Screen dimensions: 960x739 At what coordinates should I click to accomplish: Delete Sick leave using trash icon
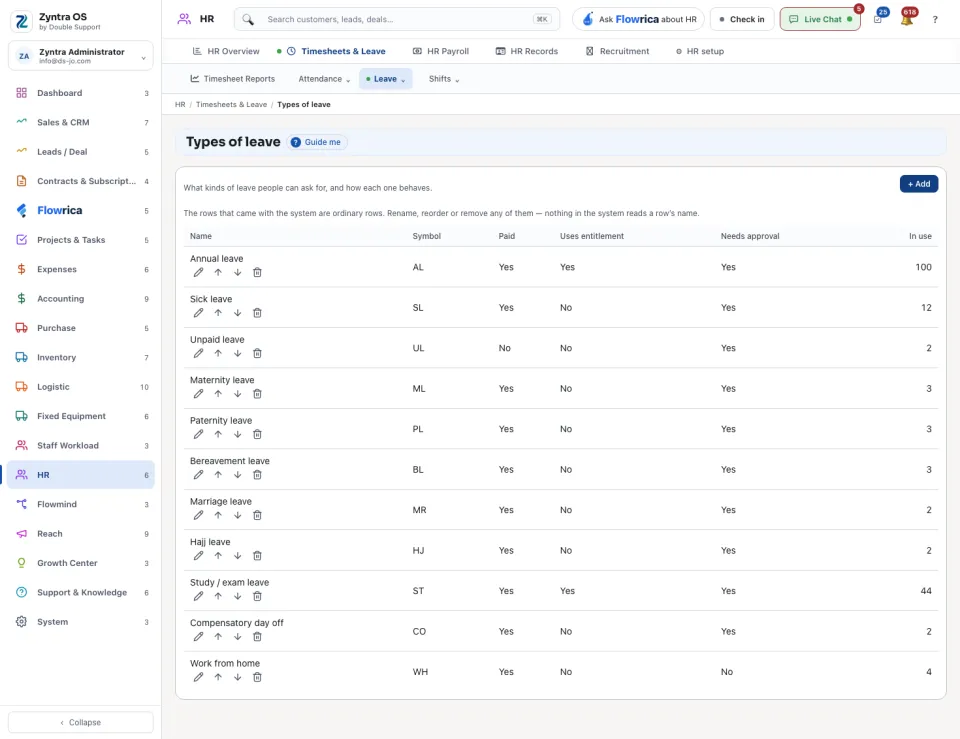257,313
